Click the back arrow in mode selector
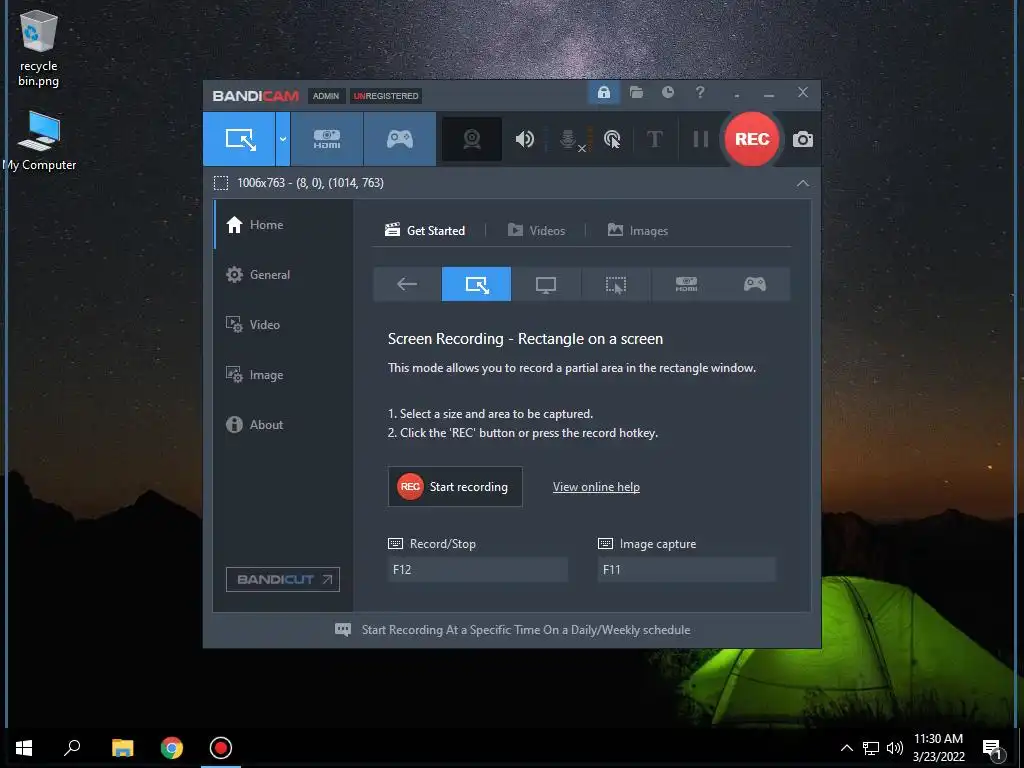The width and height of the screenshot is (1024, 768). click(407, 284)
